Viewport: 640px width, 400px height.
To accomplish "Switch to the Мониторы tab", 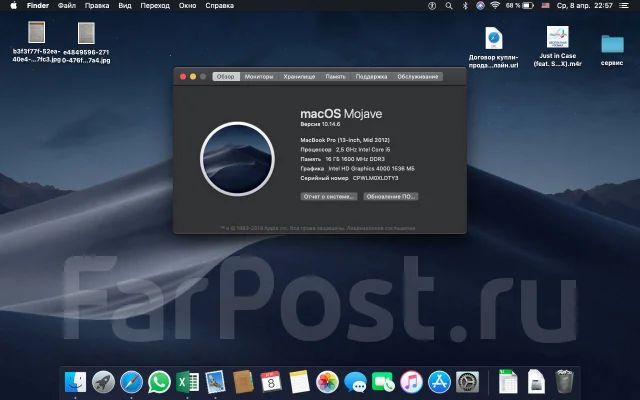I will tap(259, 76).
